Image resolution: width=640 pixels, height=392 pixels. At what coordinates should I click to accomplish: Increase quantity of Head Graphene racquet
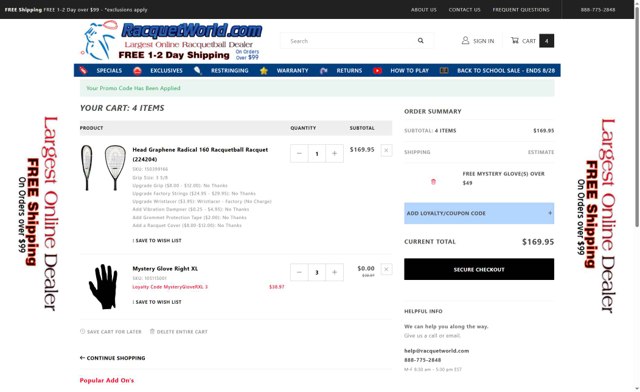coord(334,154)
